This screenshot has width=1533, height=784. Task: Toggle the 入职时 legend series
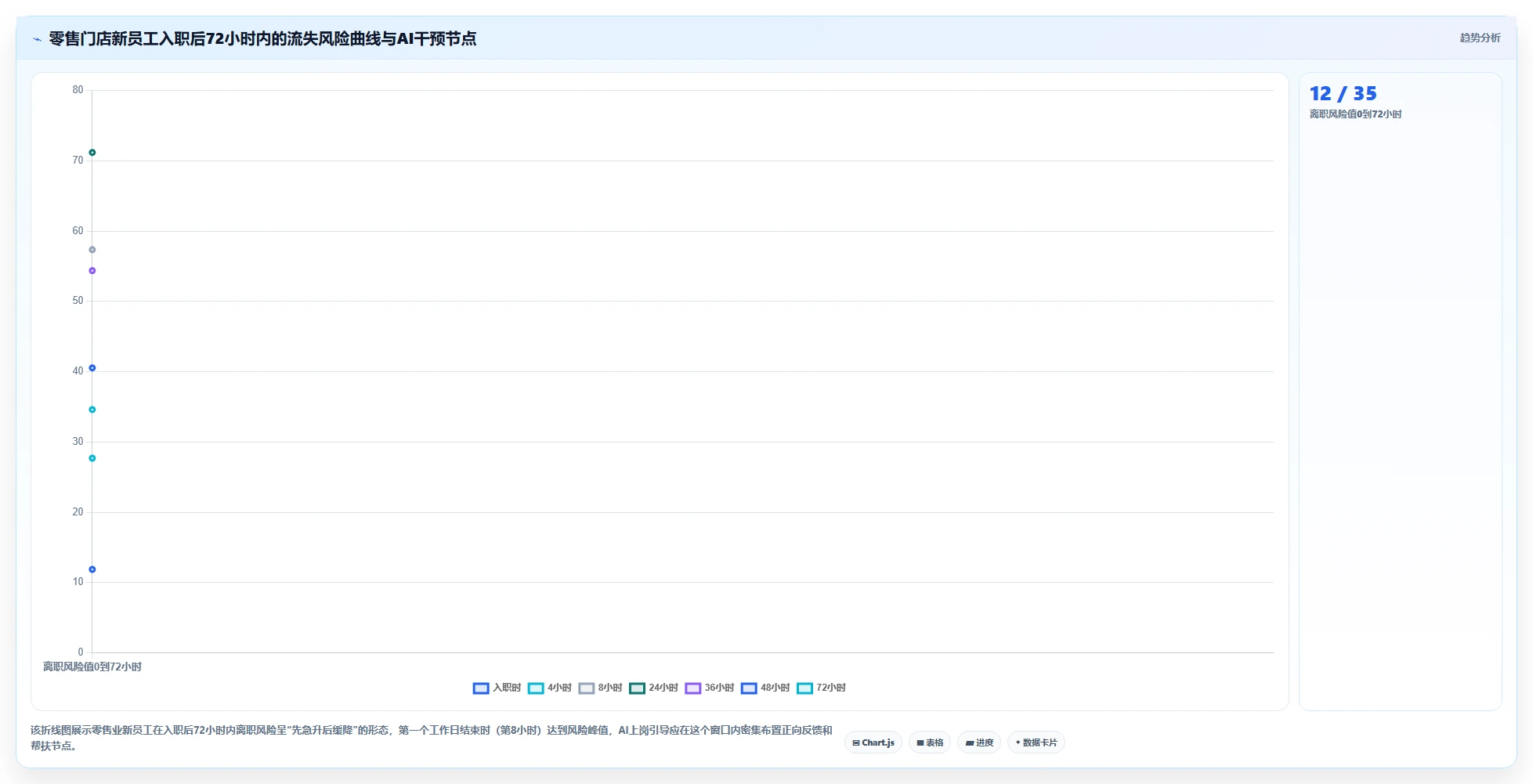[497, 688]
